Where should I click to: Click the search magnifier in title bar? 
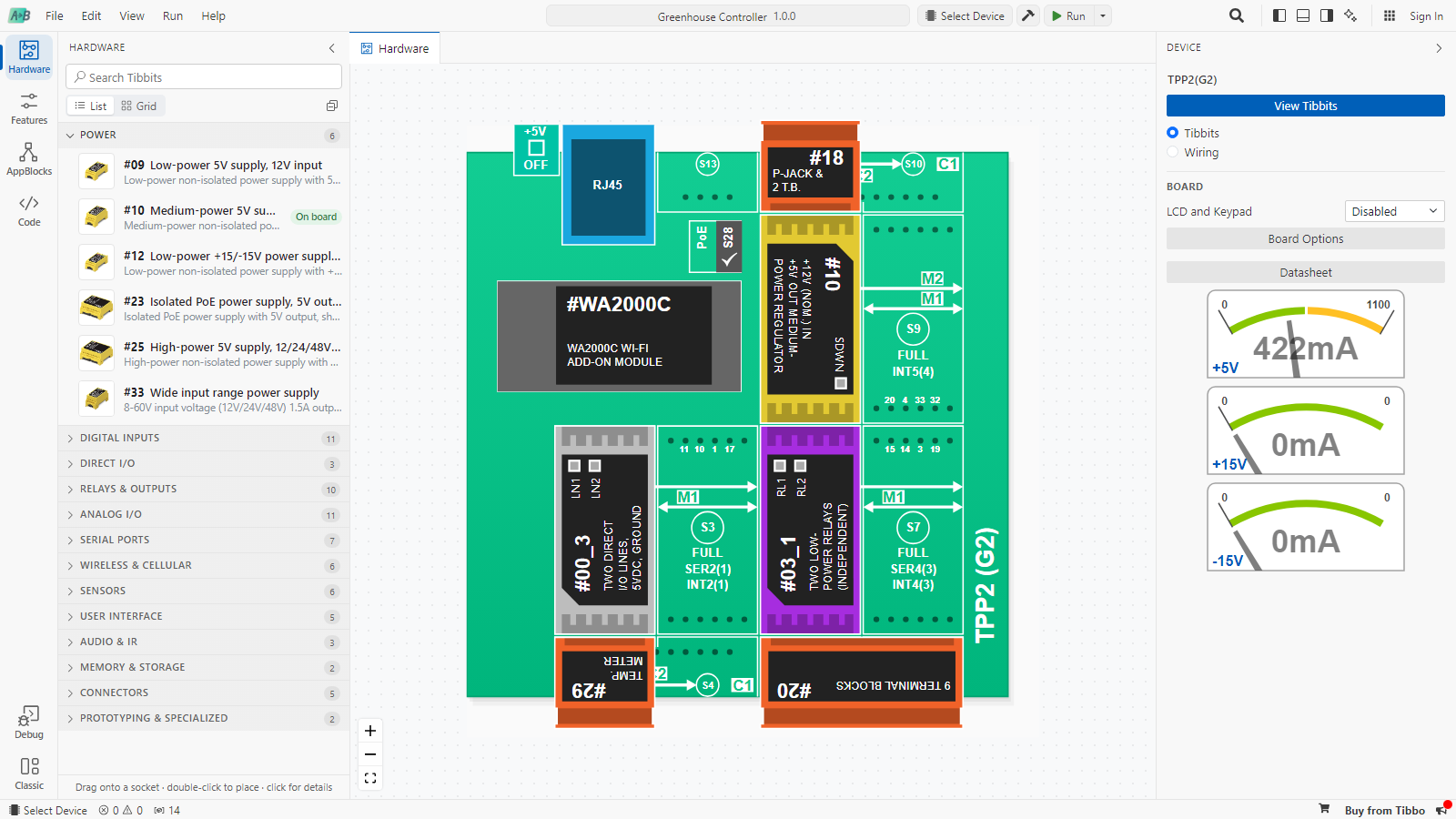1237,15
